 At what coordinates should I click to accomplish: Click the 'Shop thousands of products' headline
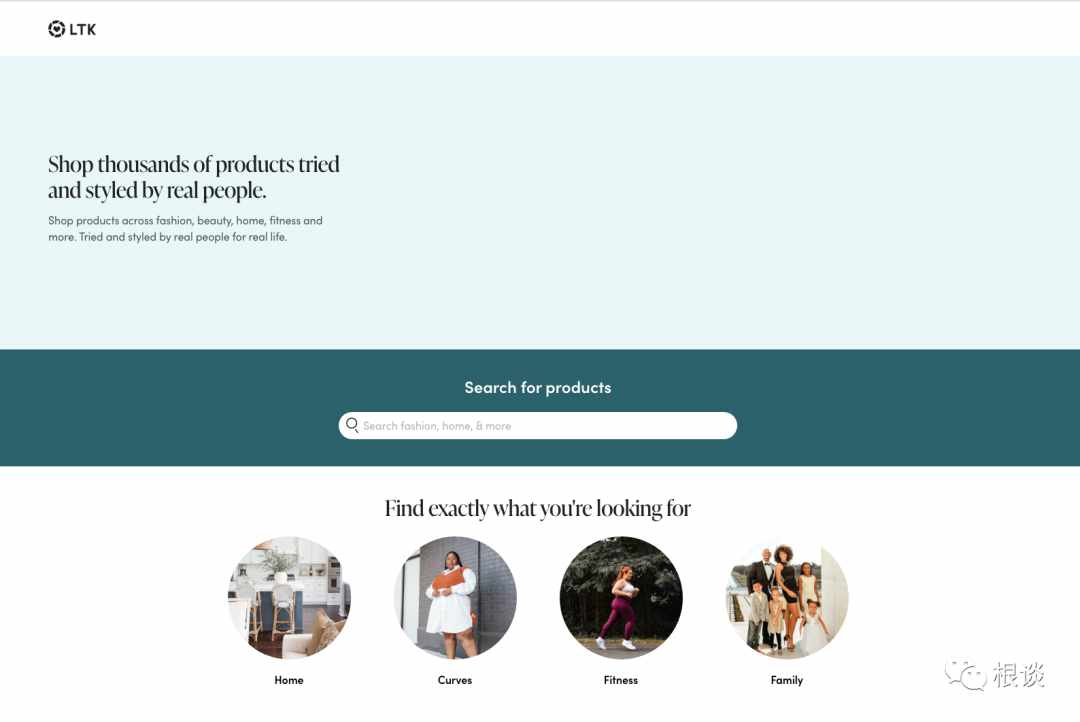[194, 177]
